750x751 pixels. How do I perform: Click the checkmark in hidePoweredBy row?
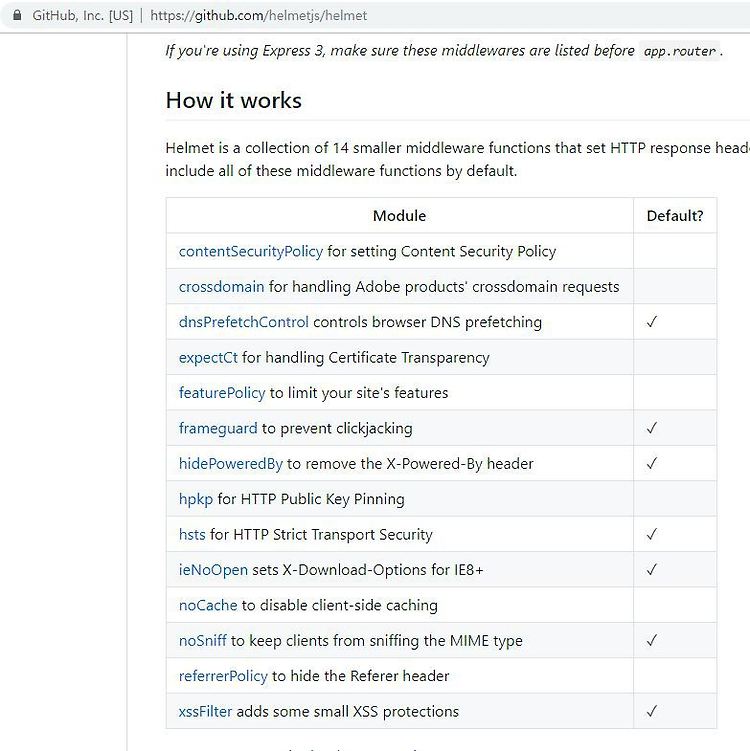[x=652, y=464]
